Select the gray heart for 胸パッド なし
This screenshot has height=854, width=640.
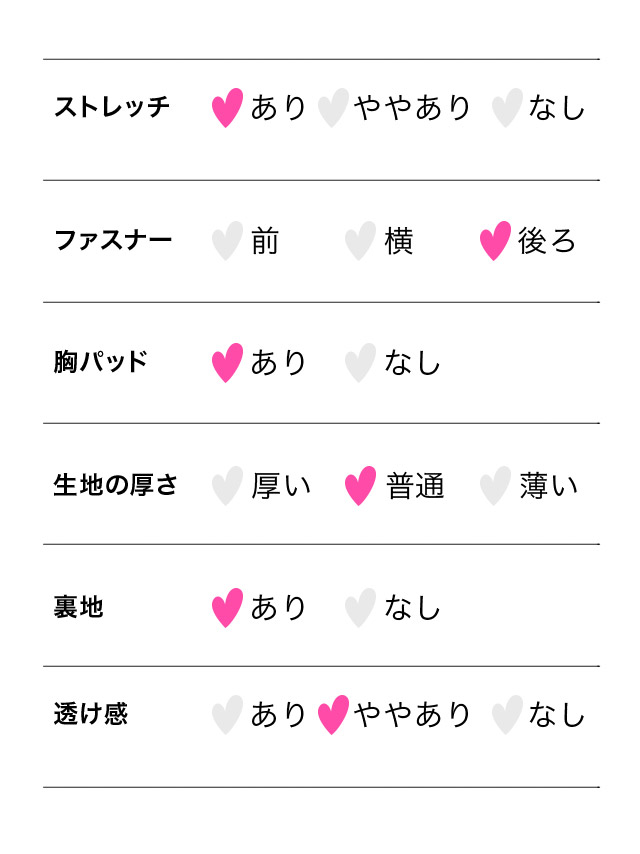click(x=360, y=363)
